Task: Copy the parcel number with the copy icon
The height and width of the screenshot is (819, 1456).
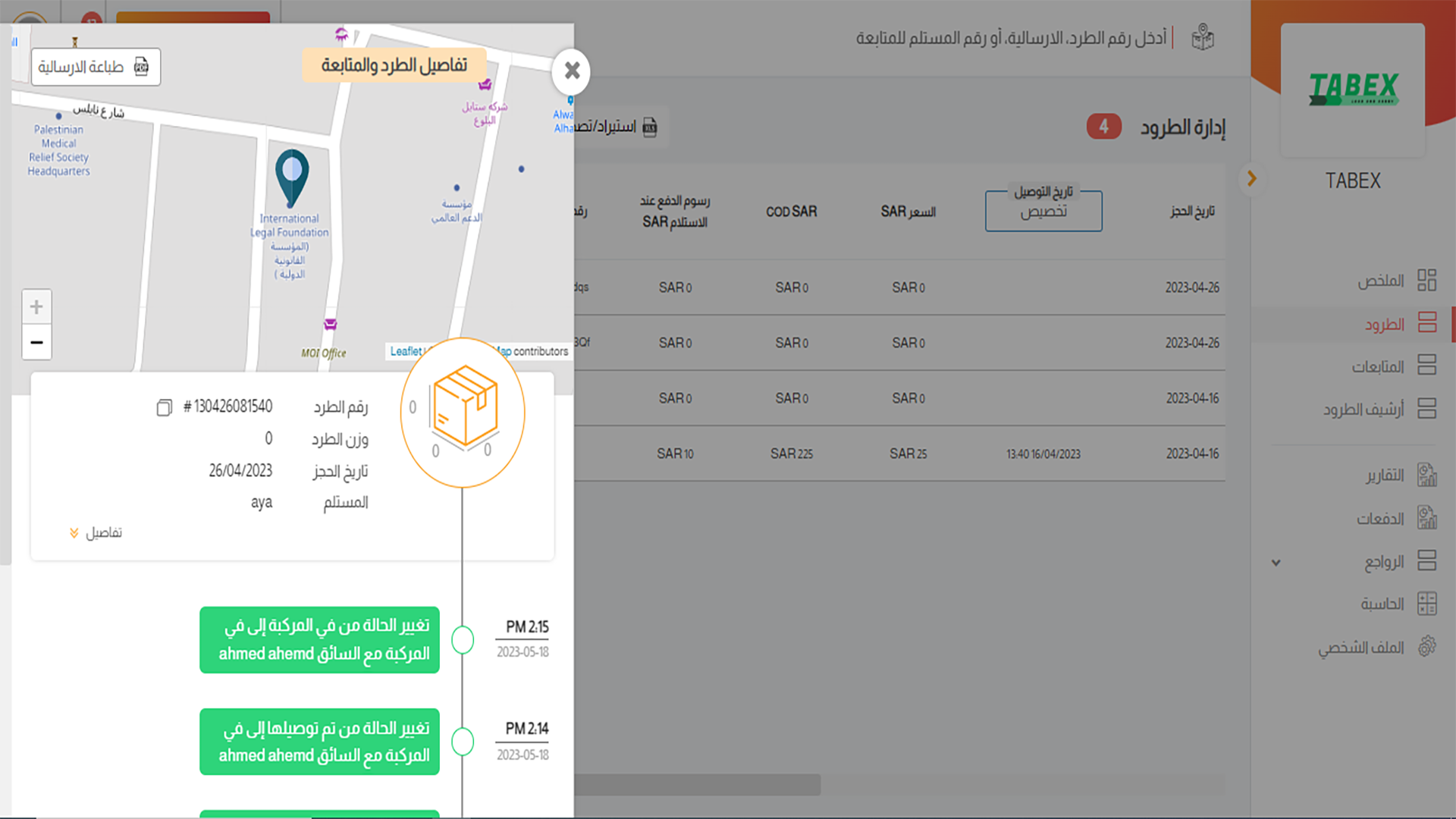Action: pos(164,408)
